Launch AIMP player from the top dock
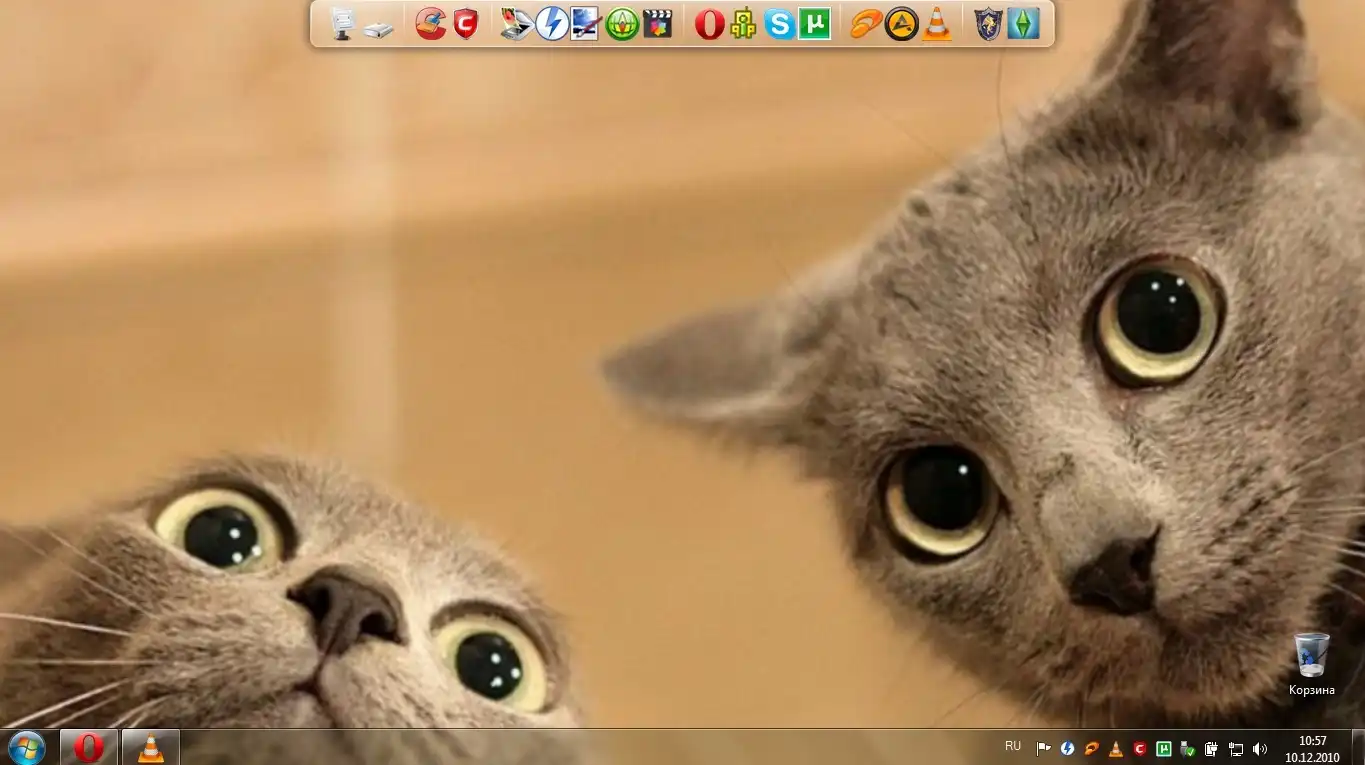Image resolution: width=1365 pixels, height=765 pixels. coord(901,24)
